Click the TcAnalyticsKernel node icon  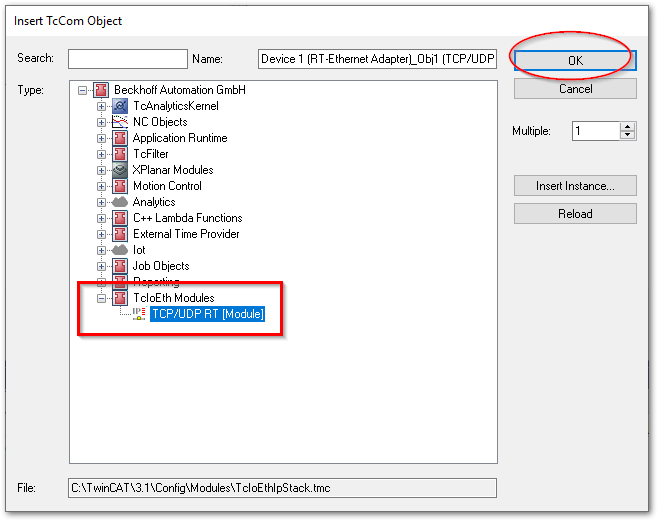pyautogui.click(x=120, y=106)
